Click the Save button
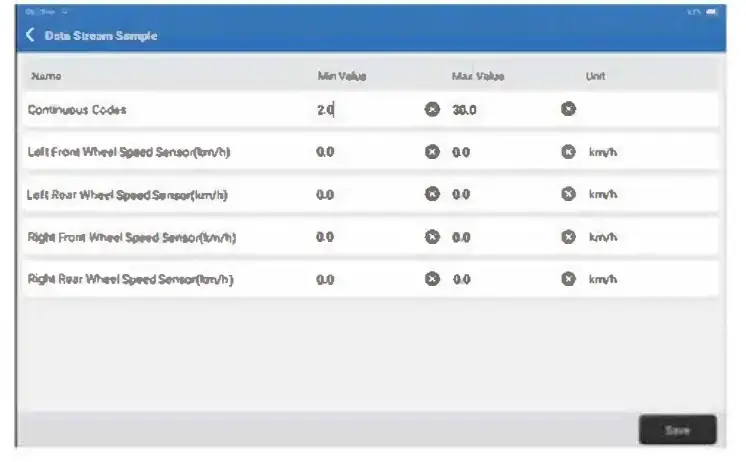 tap(677, 430)
